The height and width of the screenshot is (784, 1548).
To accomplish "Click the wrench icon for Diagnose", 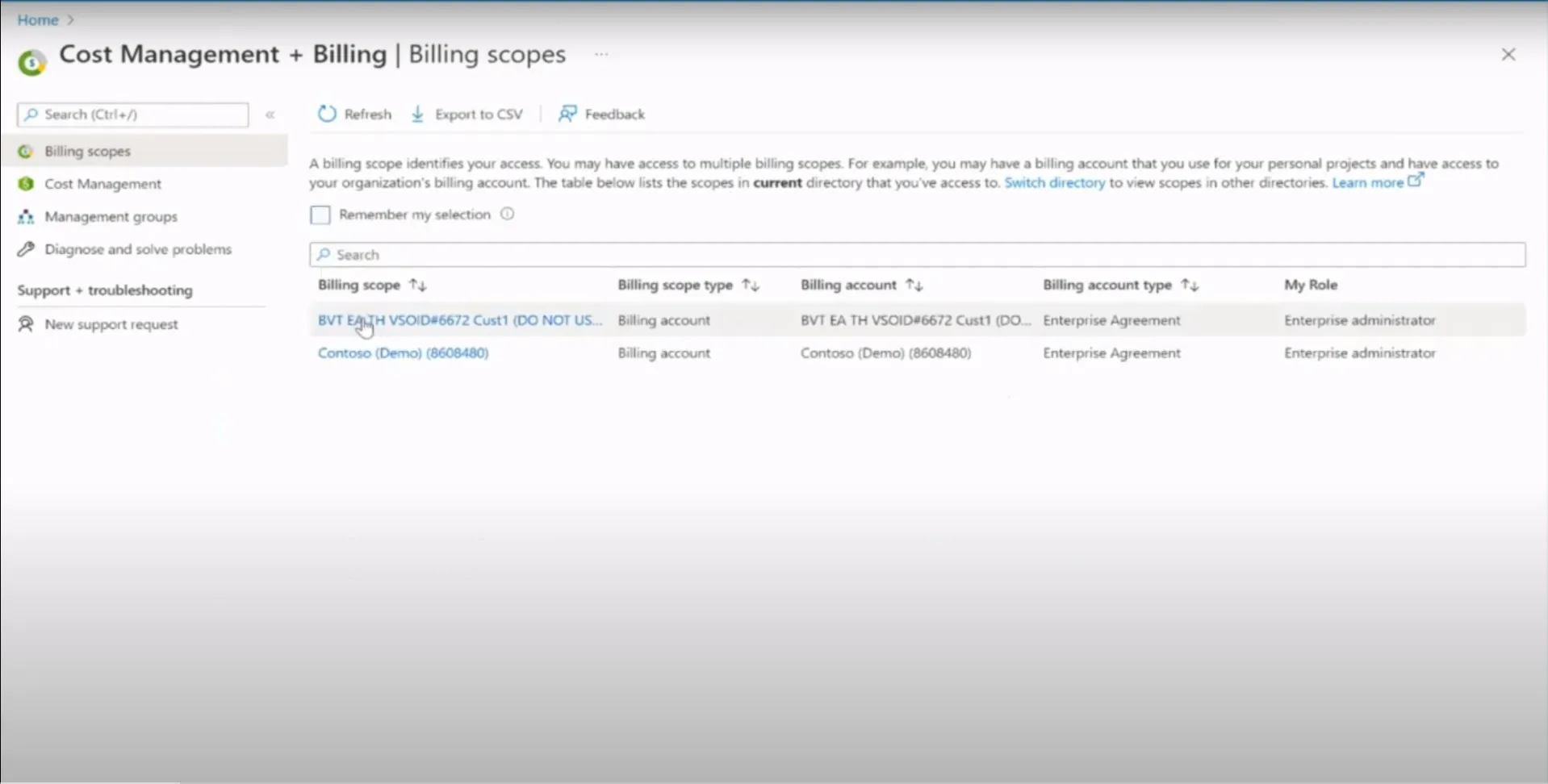I will pos(26,249).
